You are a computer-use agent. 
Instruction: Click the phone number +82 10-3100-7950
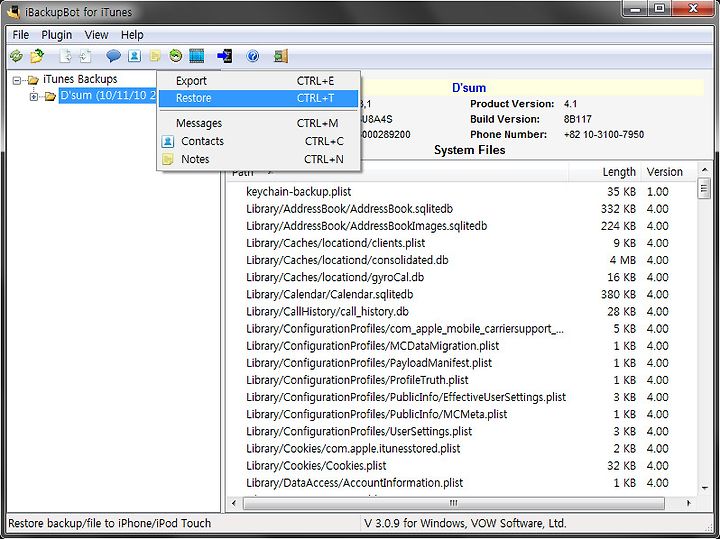(604, 135)
